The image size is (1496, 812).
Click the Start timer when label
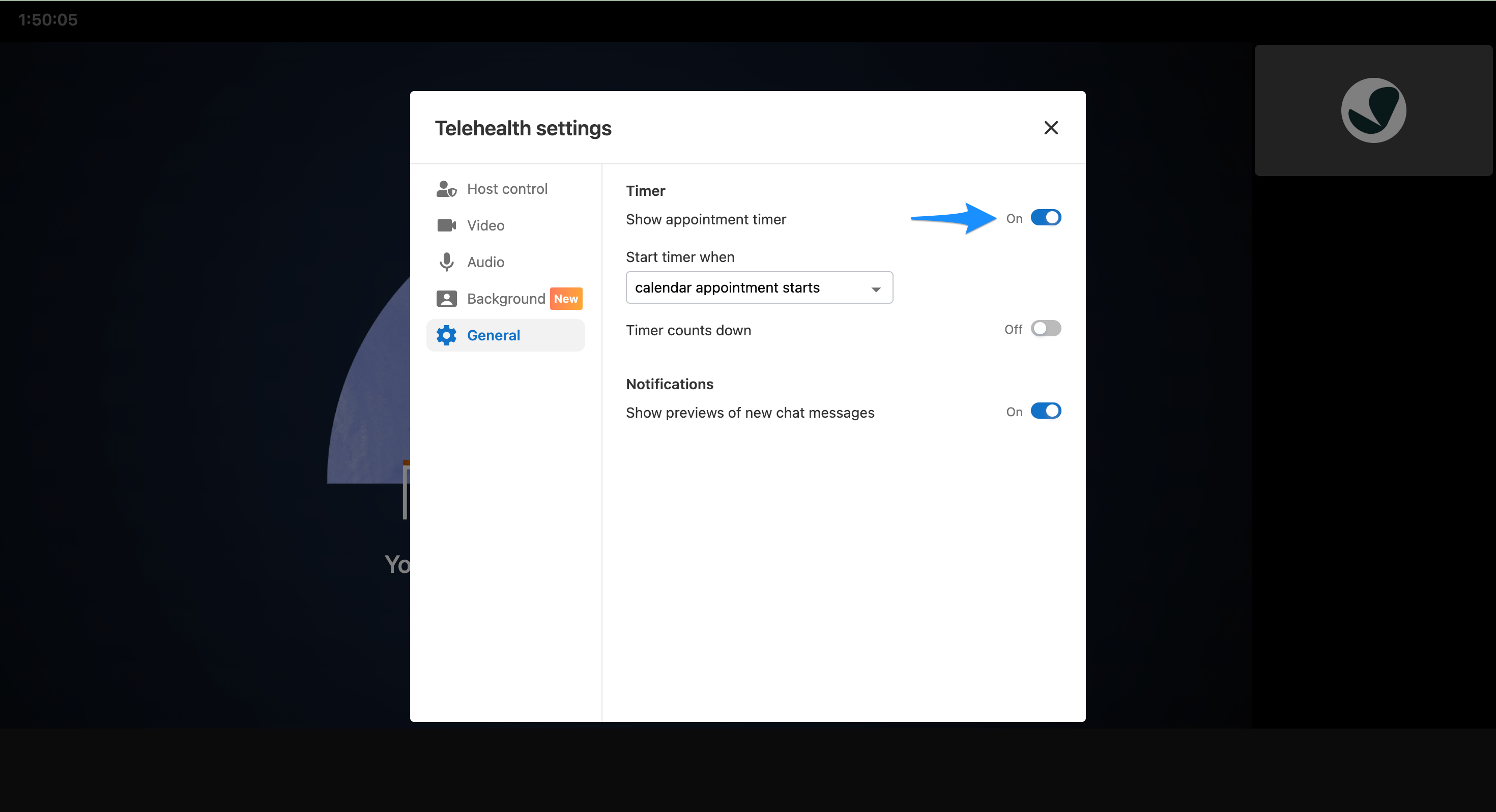(x=680, y=257)
